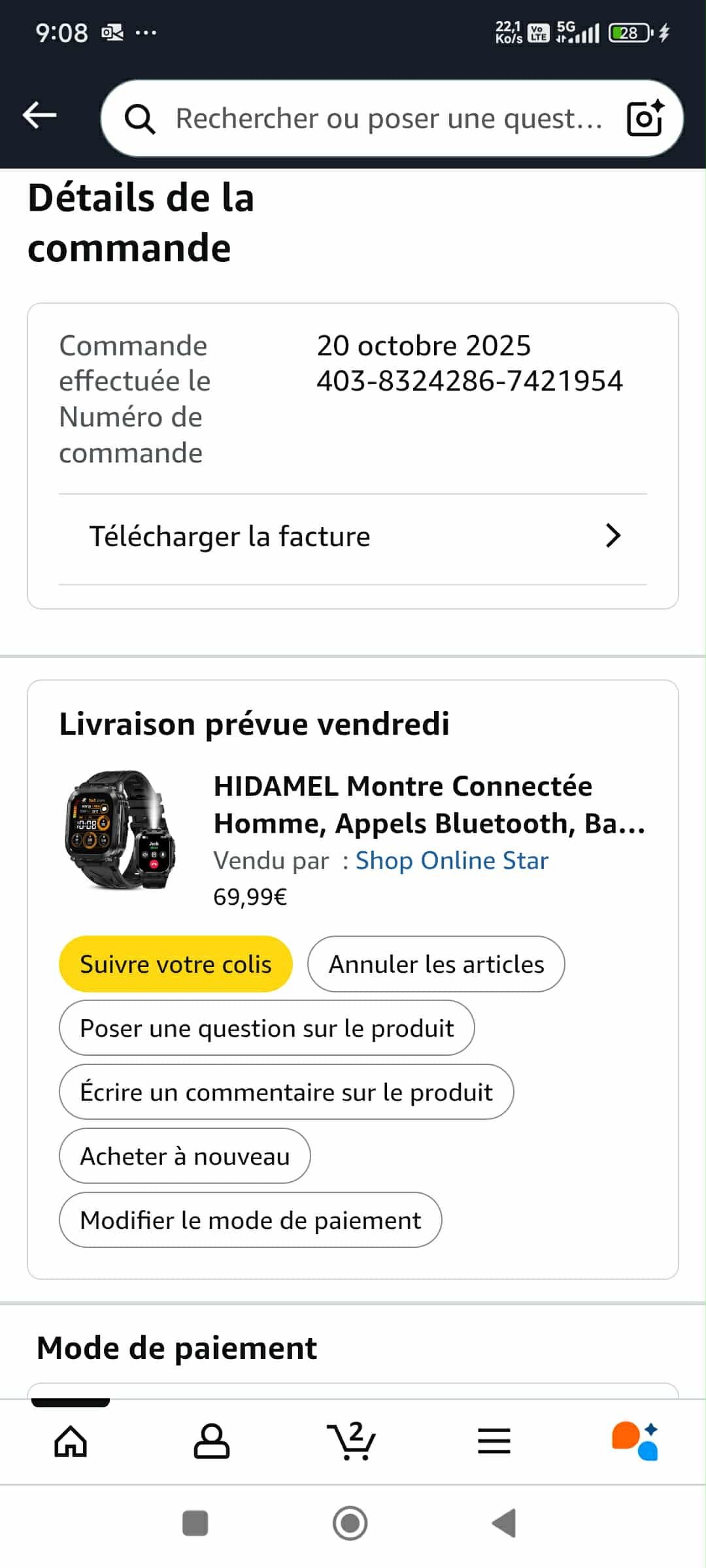Tap Modifier le mode de paiement
The image size is (706, 1568).
250,1220
